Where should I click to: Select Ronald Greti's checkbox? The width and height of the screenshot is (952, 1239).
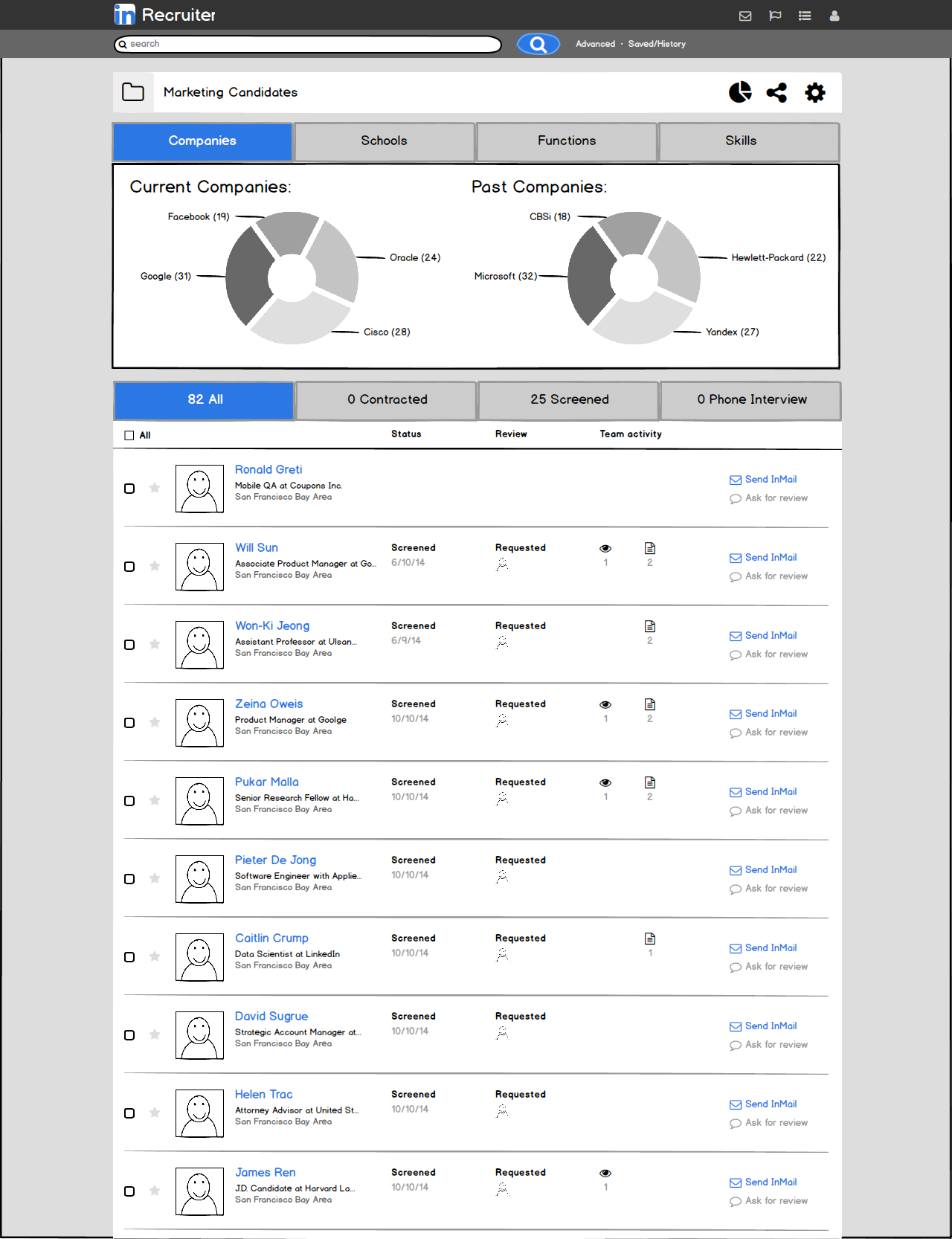(129, 489)
